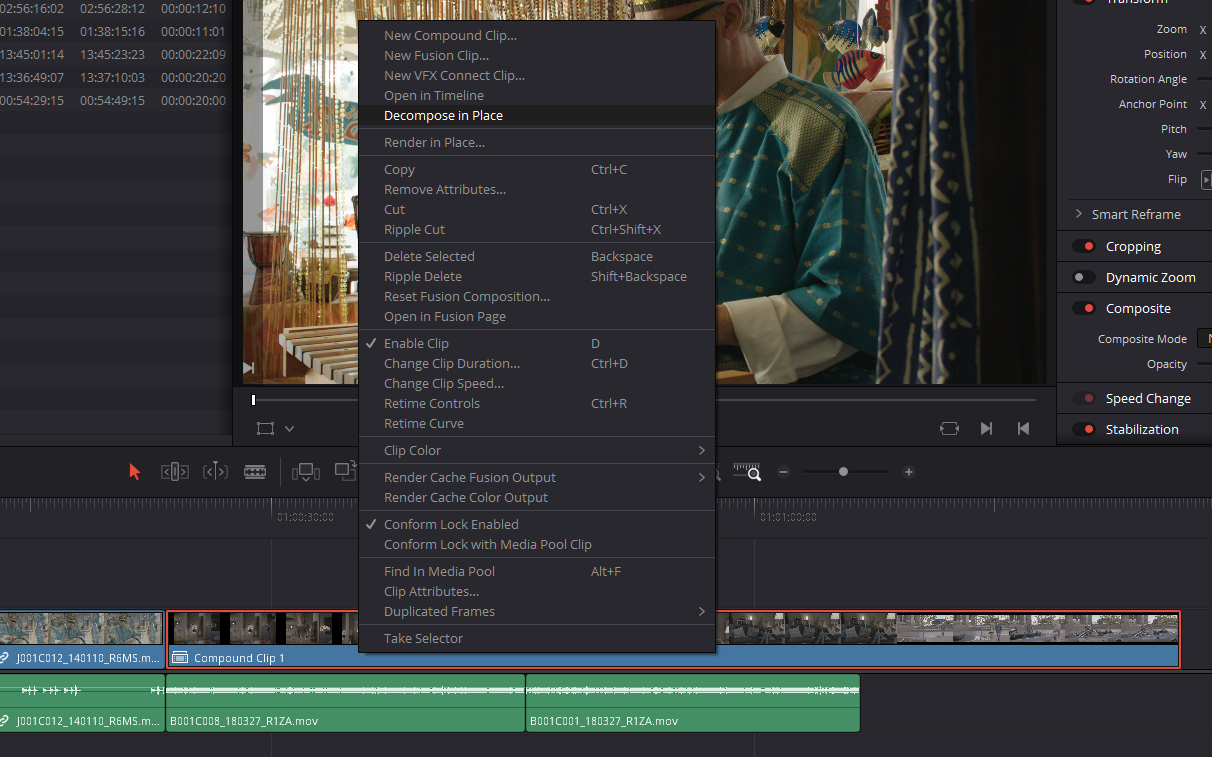Select the B001C001_180327_R1ZA.mov audio clip

pos(692,703)
